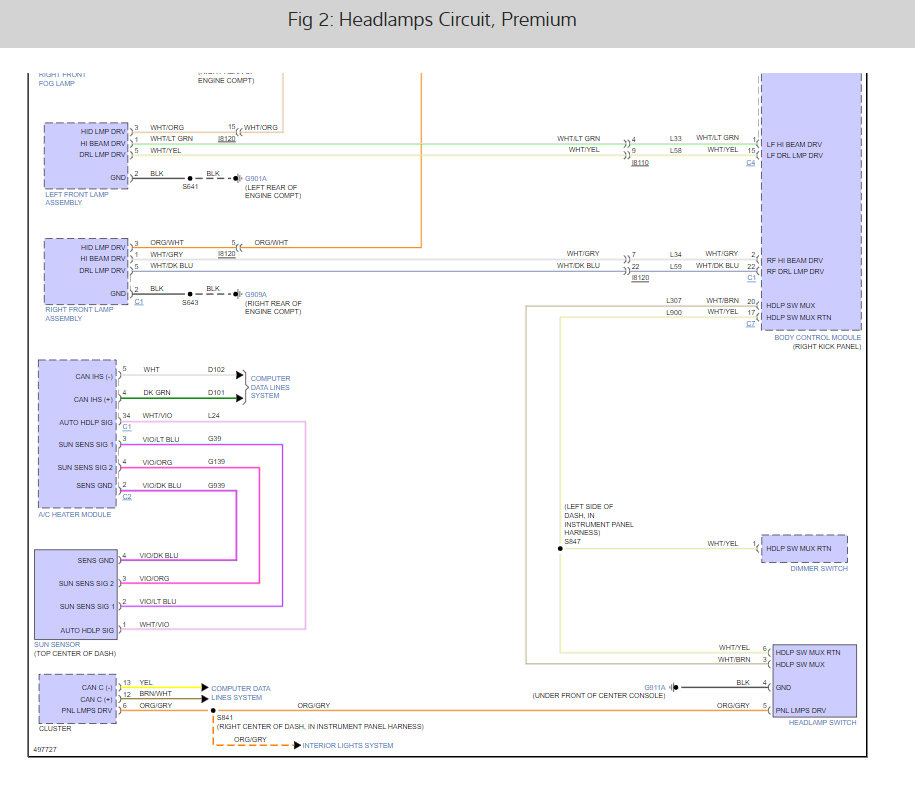This screenshot has height=786, width=915.
Task: Open the Headlamp Switch component link
Action: pyautogui.click(x=823, y=722)
